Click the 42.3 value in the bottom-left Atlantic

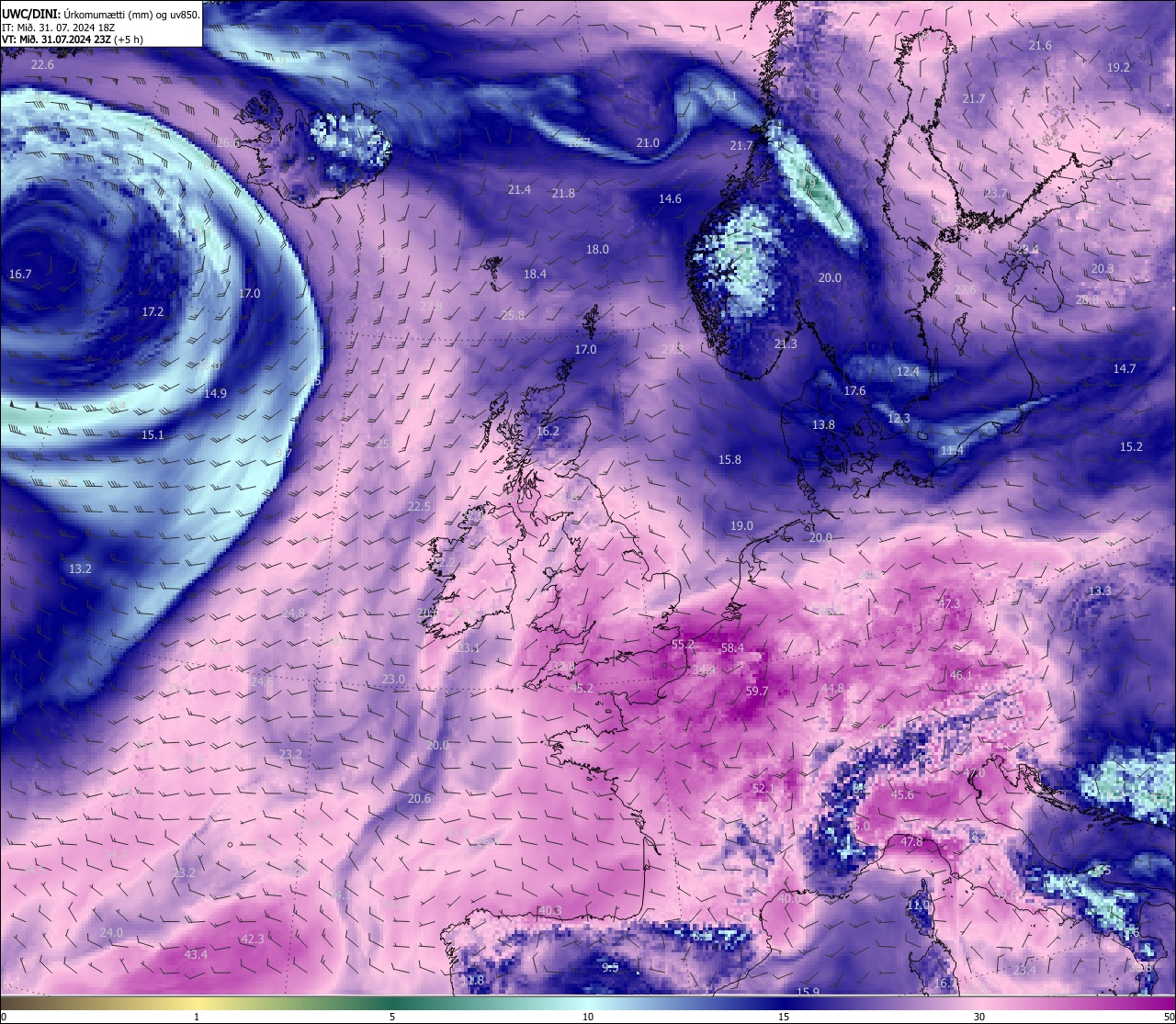click(x=252, y=940)
